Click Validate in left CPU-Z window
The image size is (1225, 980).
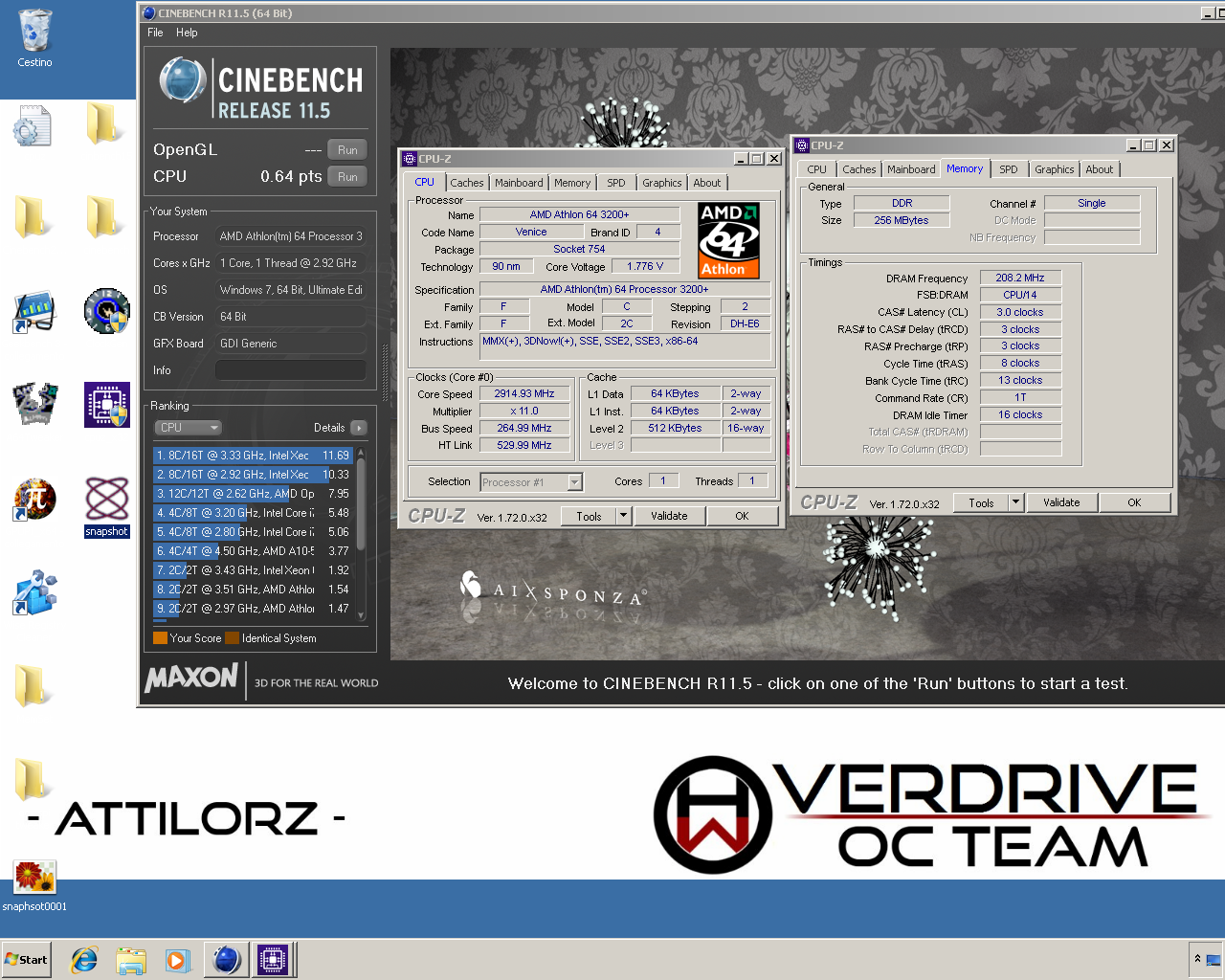[x=669, y=516]
